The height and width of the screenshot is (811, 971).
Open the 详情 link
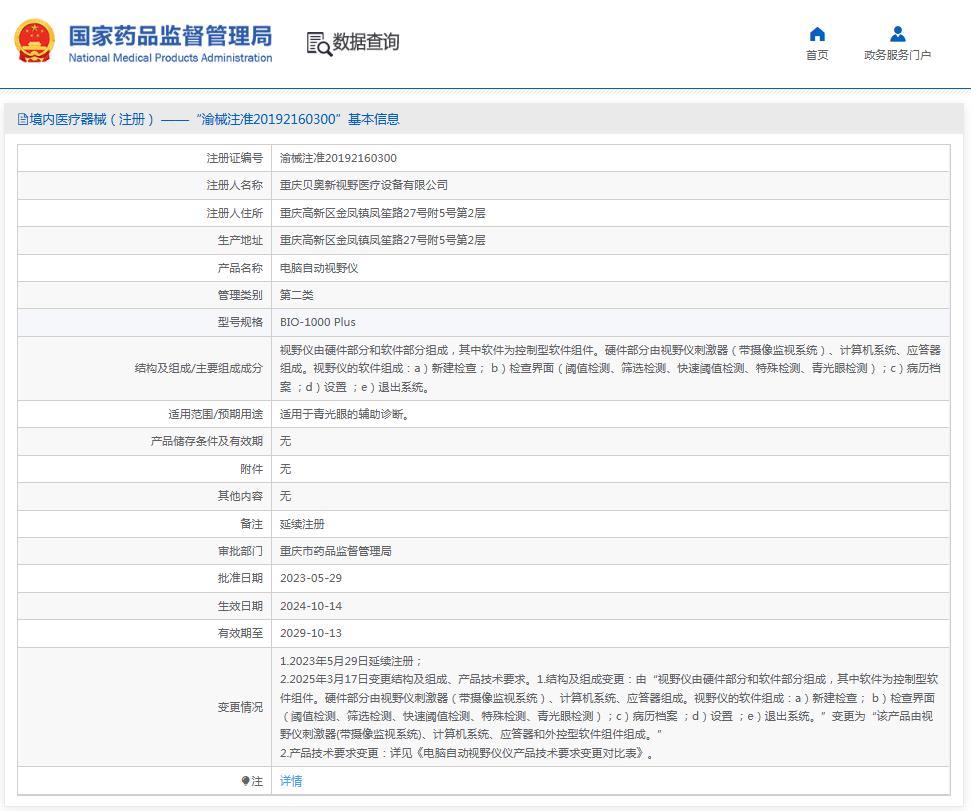tap(291, 781)
